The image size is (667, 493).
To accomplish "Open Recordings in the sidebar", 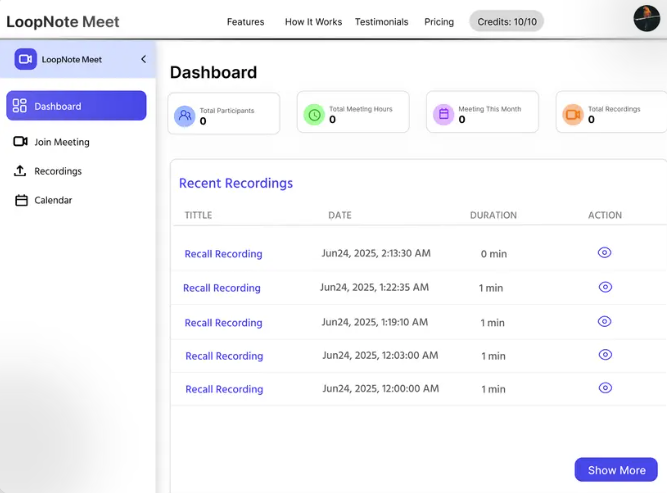I will click(58, 171).
